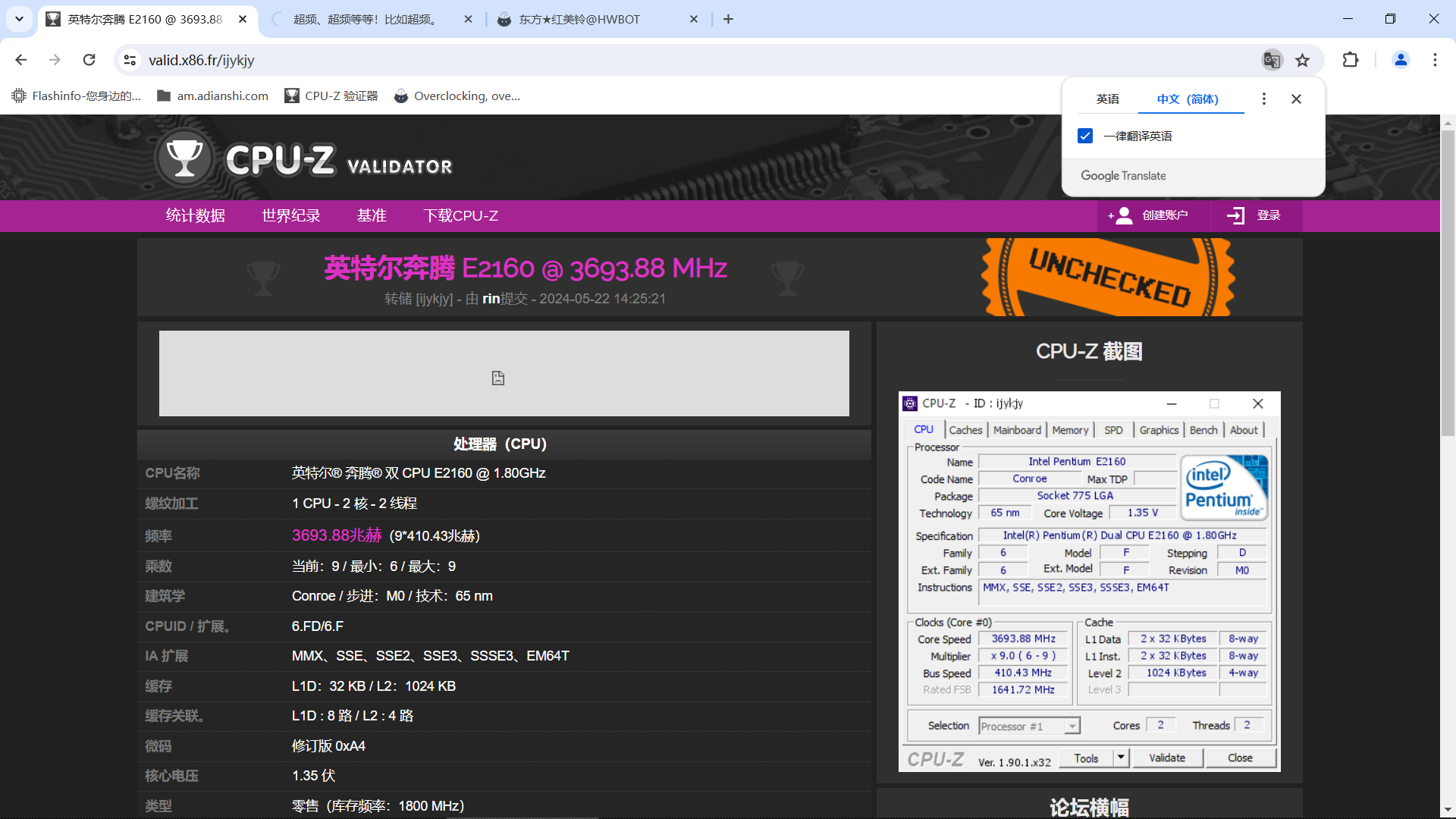Image resolution: width=1456 pixels, height=819 pixels.
Task: Click submitter name rin link
Action: pos(491,299)
